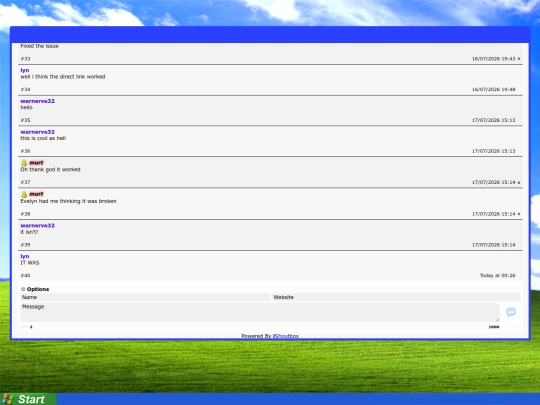540x405 pixels.
Task: Click the message 'well i think the direct link worked'
Action: point(63,77)
